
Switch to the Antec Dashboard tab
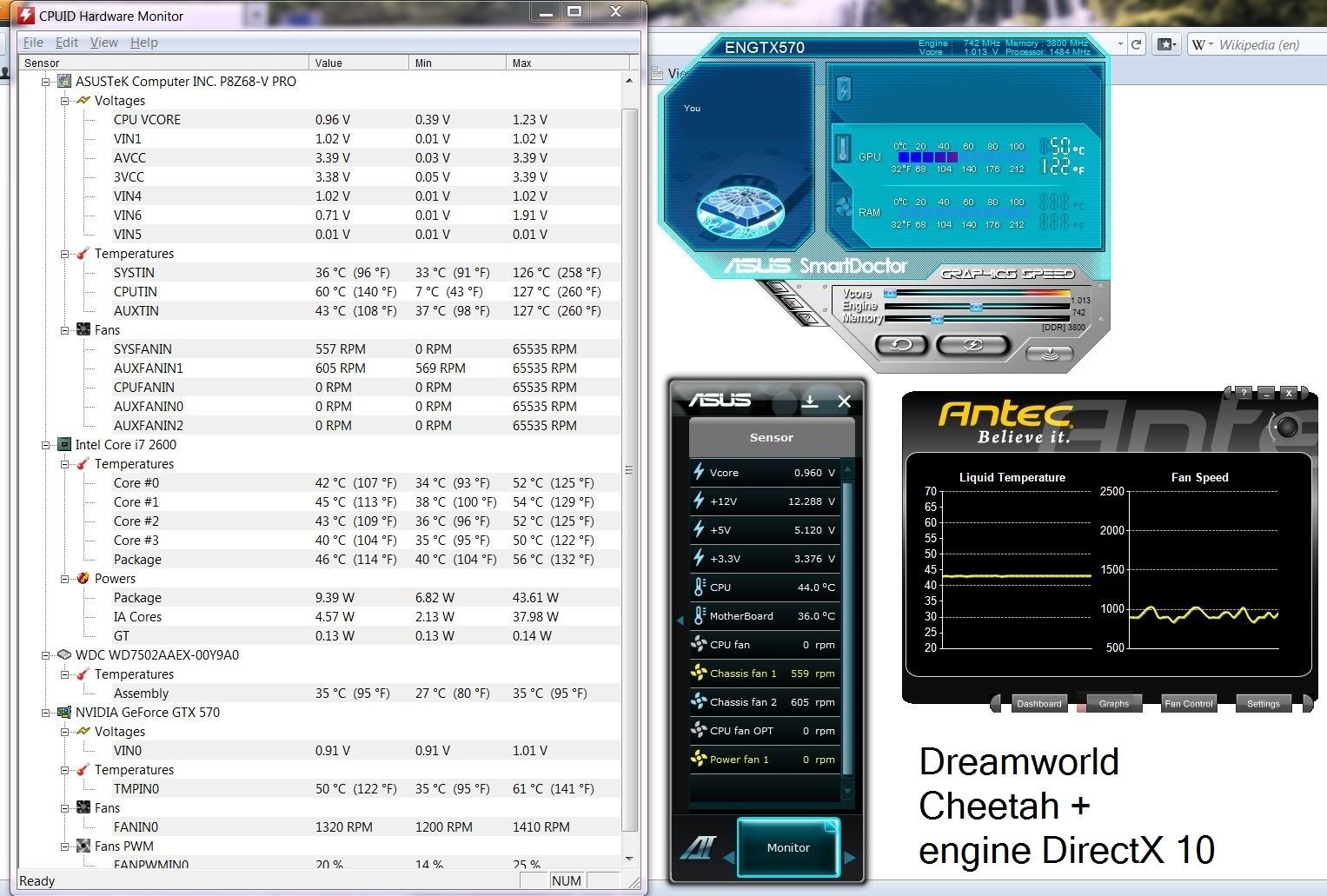(x=1038, y=703)
